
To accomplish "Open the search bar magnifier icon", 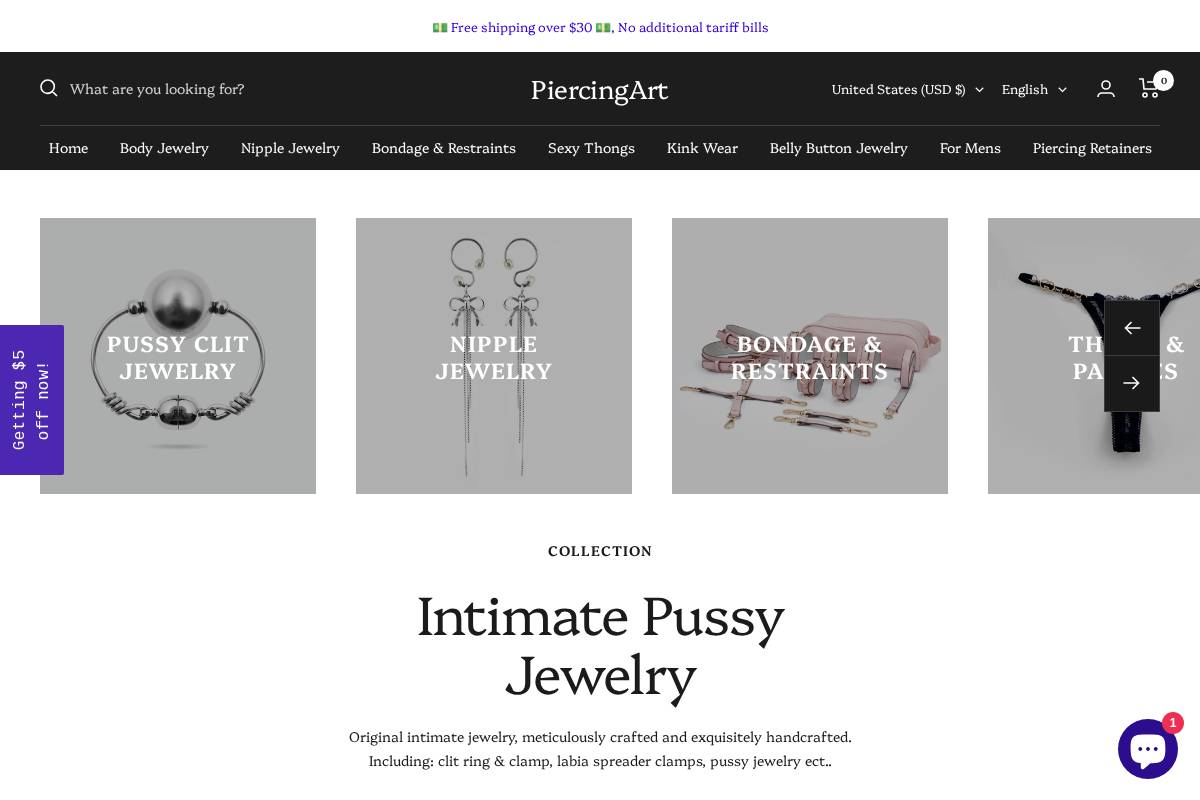I will click(49, 88).
